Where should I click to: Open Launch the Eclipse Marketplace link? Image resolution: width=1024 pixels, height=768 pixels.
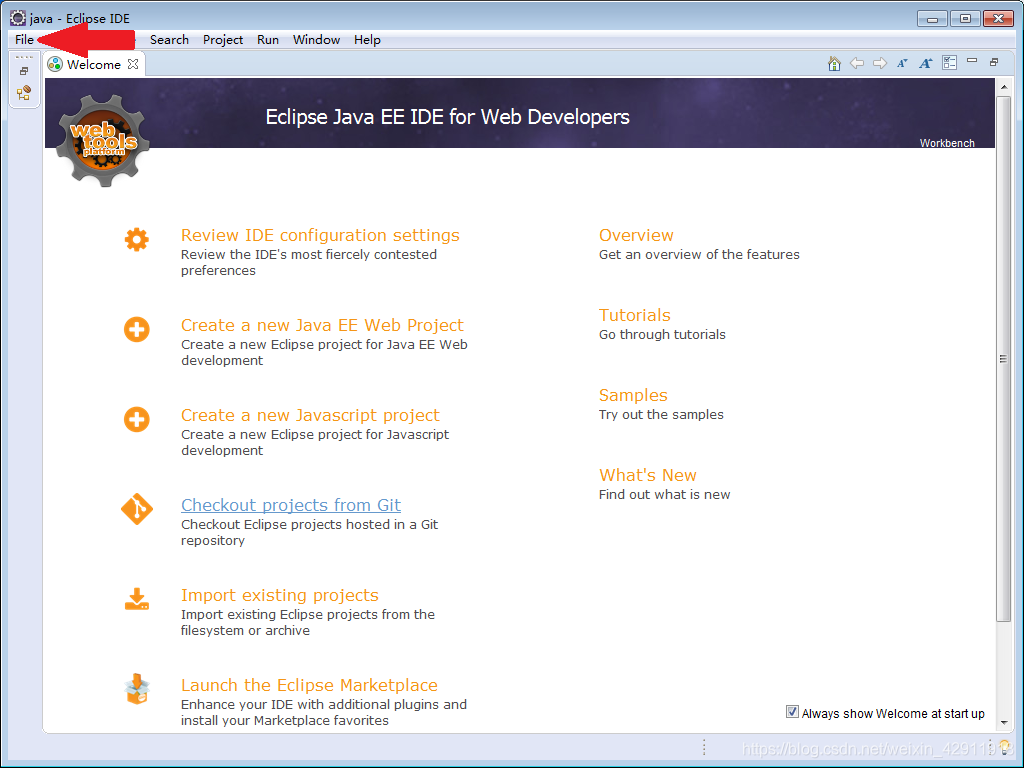(x=309, y=685)
